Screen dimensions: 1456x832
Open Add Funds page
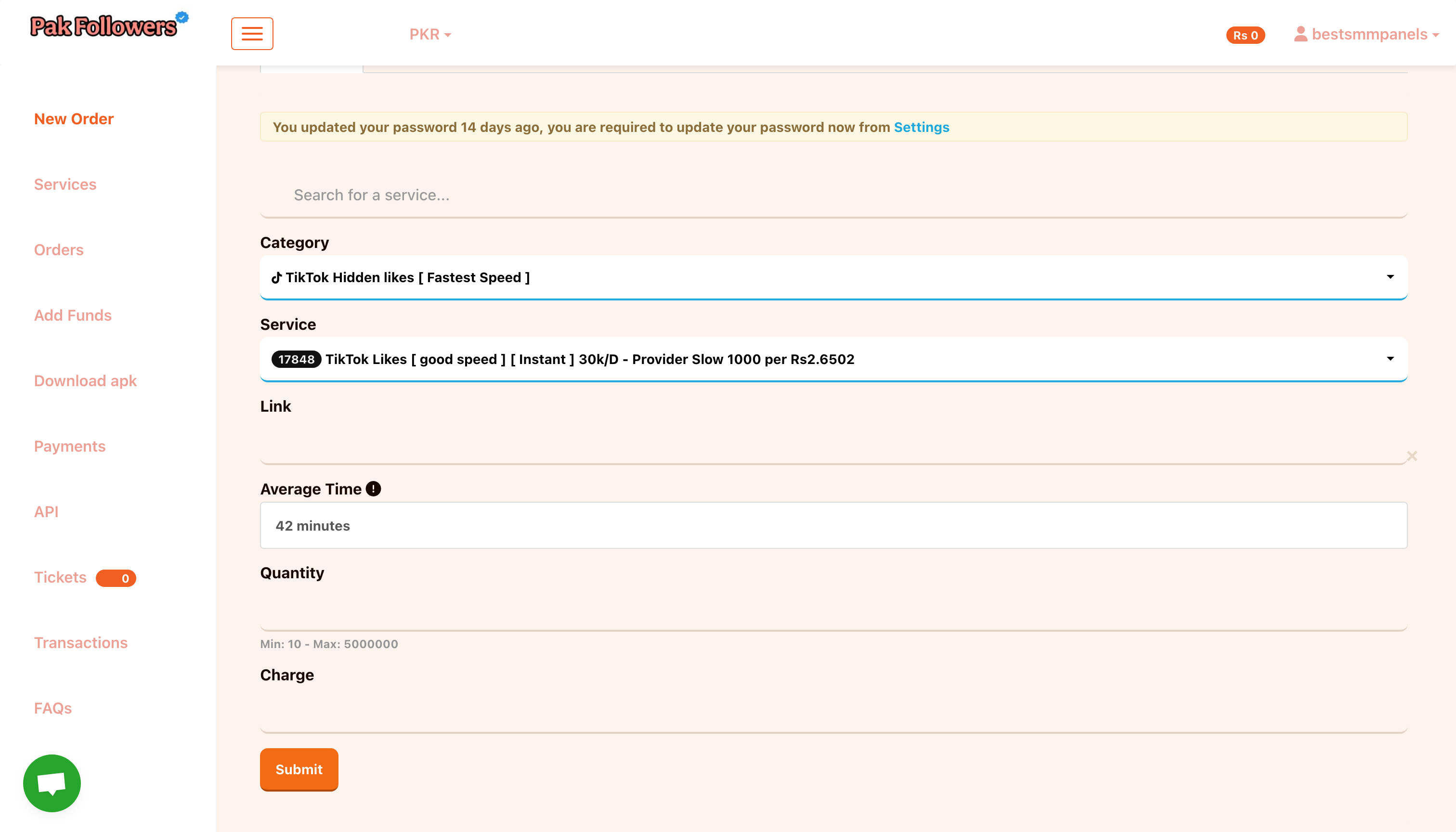[x=73, y=315]
